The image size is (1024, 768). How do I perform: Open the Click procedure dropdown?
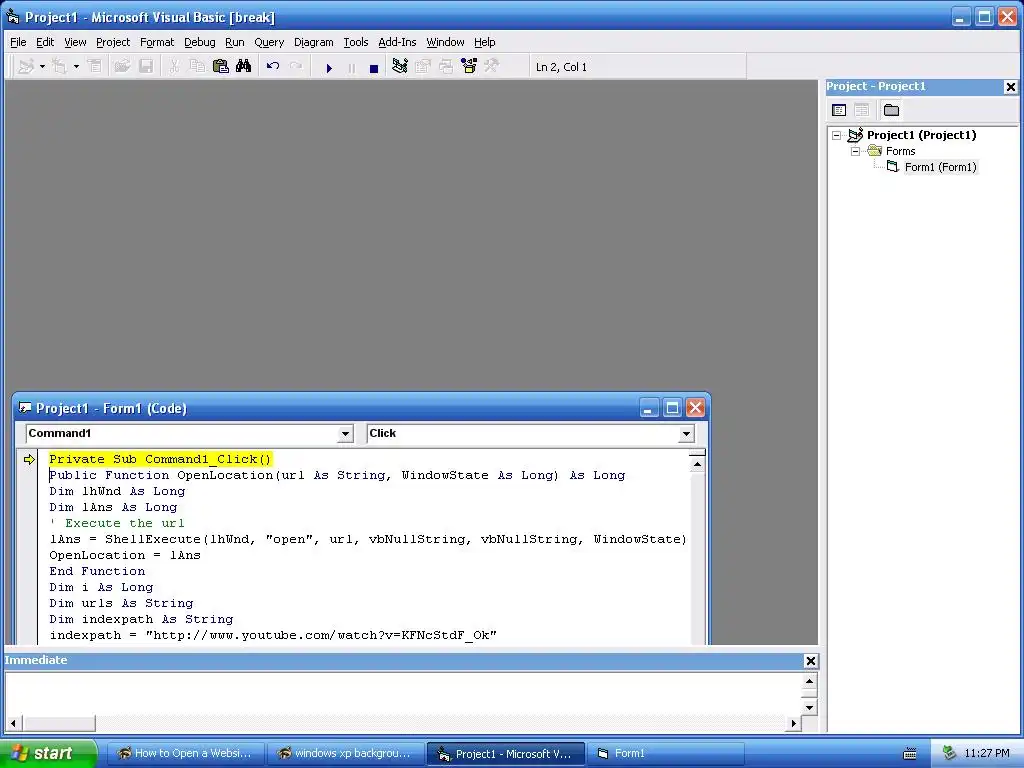click(x=686, y=434)
